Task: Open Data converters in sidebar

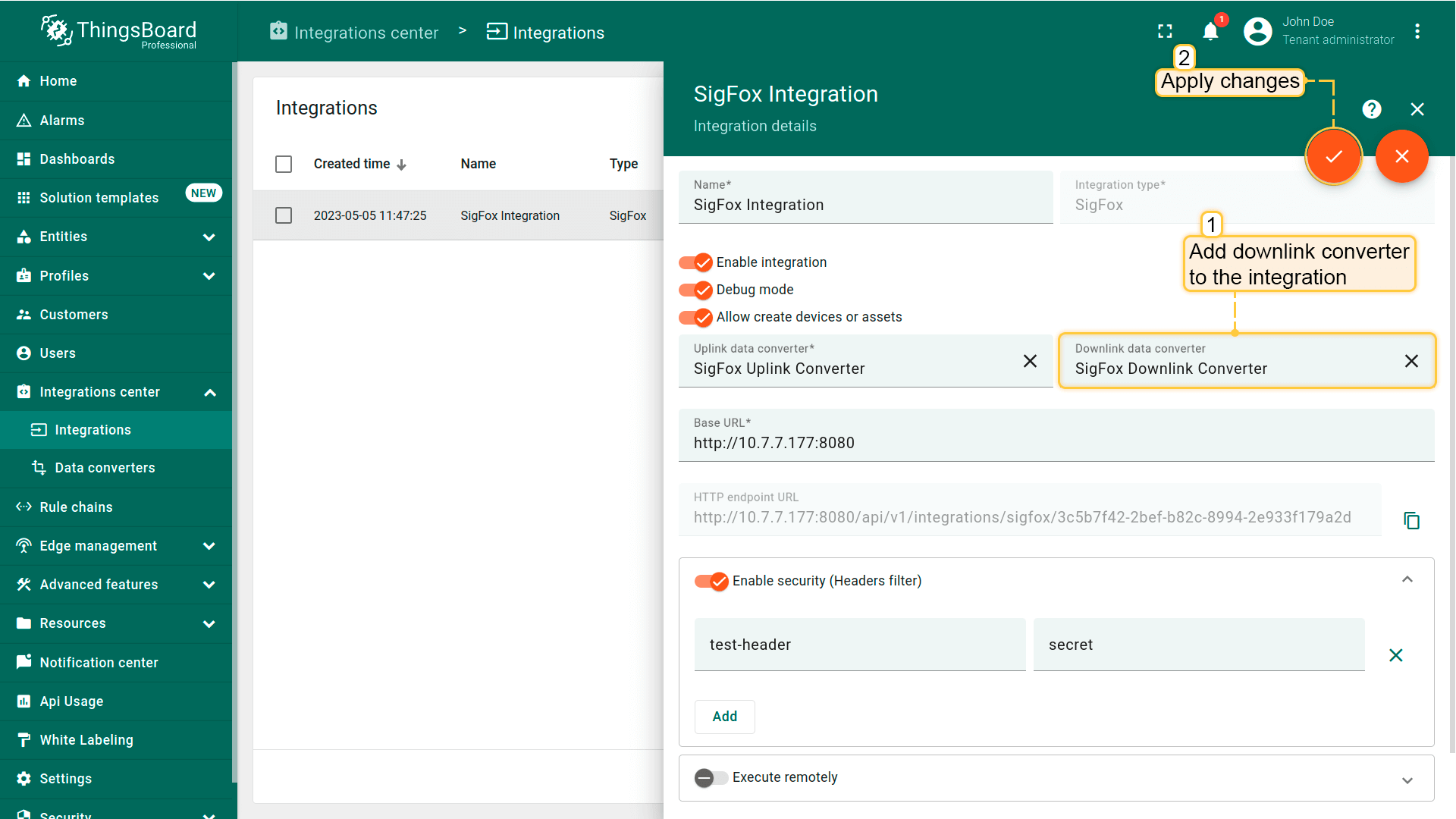Action: pyautogui.click(x=105, y=468)
